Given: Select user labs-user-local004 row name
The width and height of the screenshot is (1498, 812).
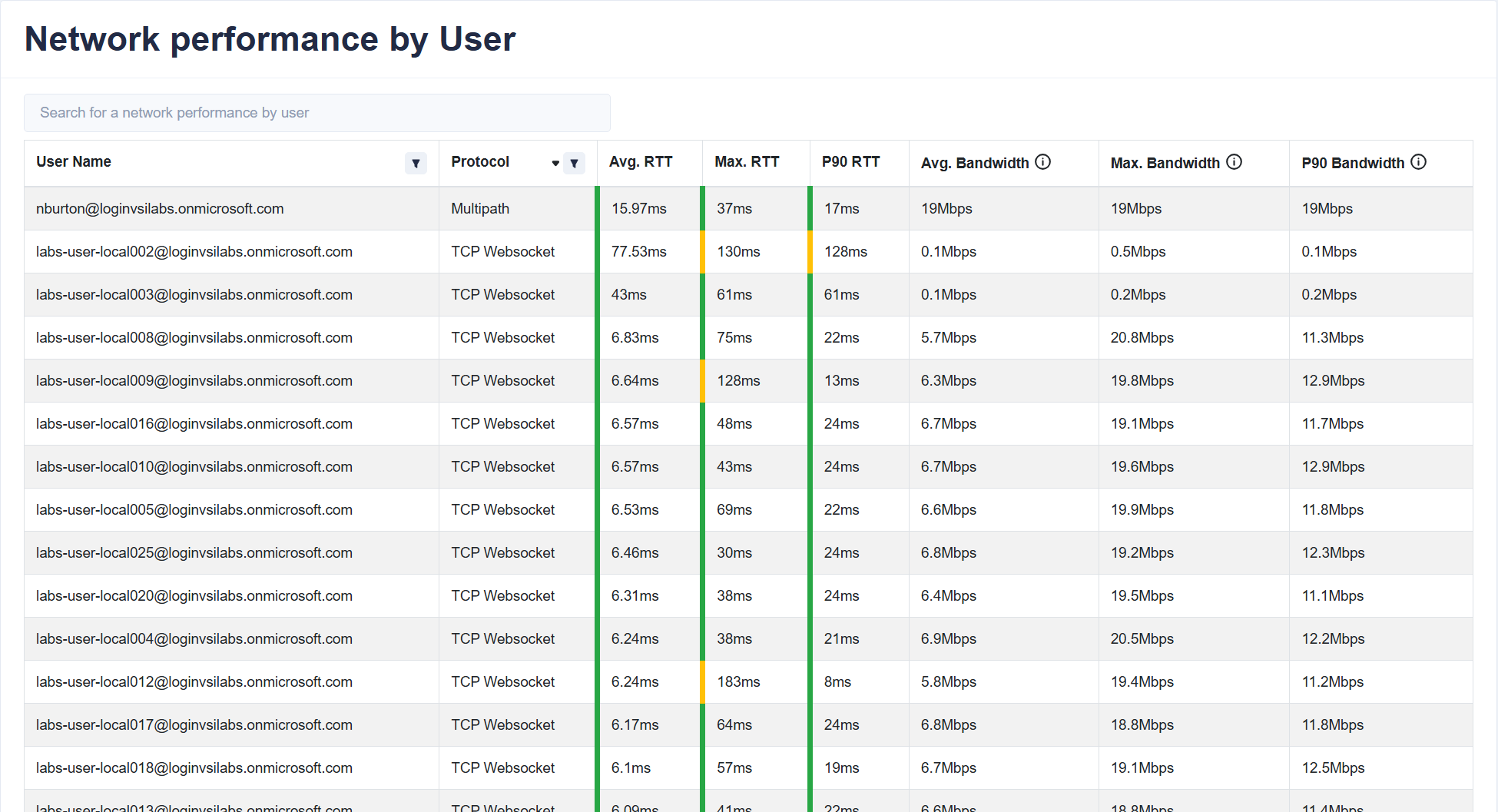Looking at the screenshot, I should [194, 639].
